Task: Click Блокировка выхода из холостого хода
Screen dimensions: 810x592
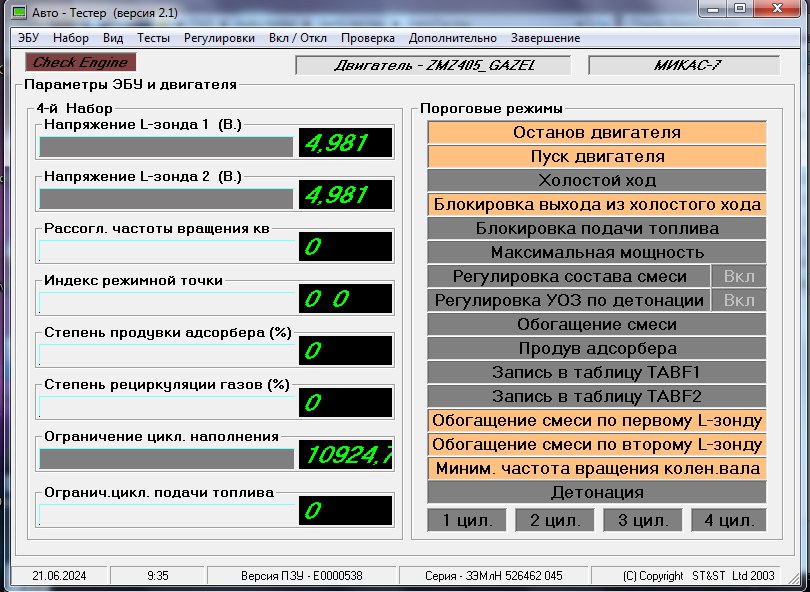Action: click(597, 205)
